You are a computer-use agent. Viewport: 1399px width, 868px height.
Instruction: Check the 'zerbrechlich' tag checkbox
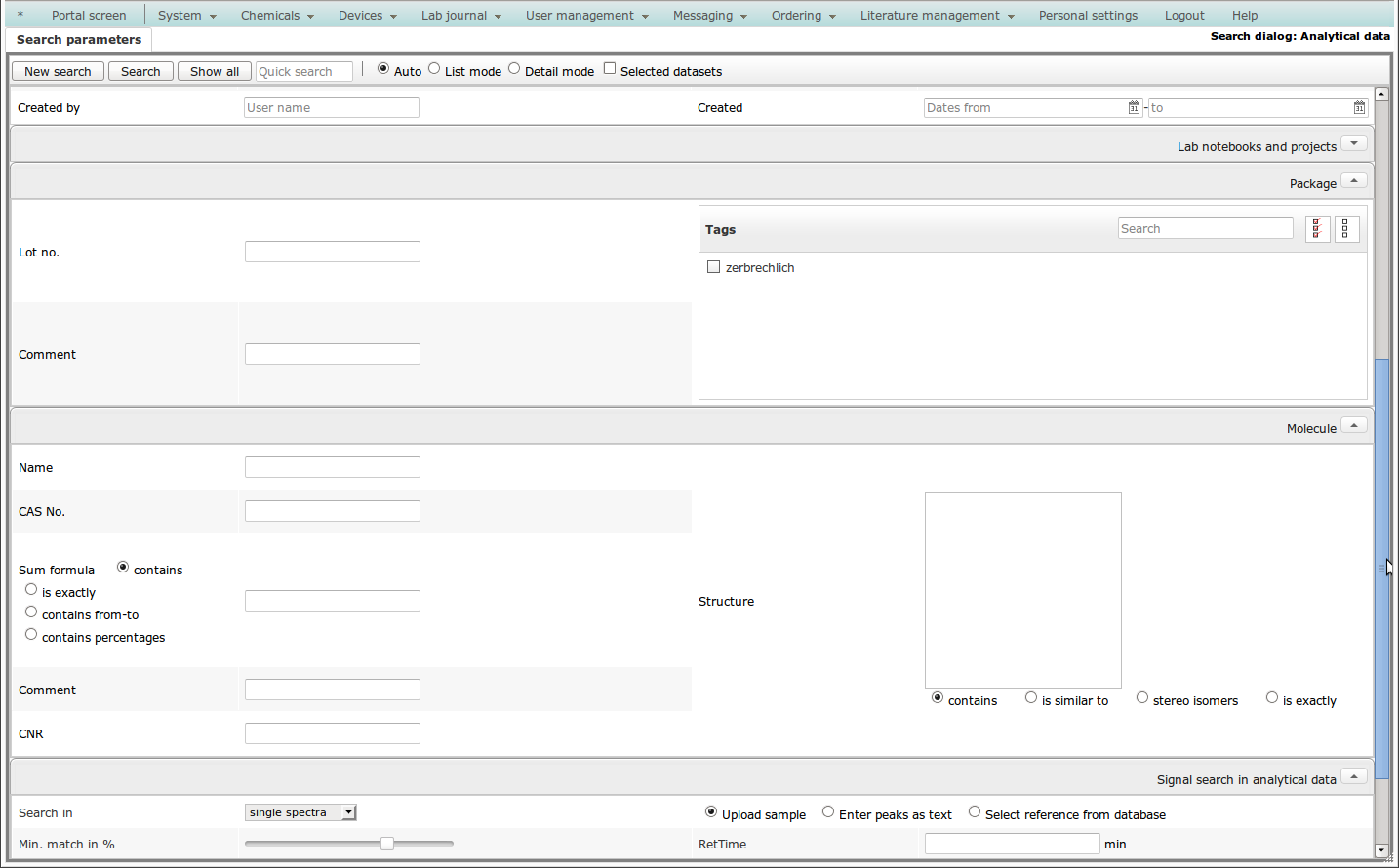click(713, 267)
